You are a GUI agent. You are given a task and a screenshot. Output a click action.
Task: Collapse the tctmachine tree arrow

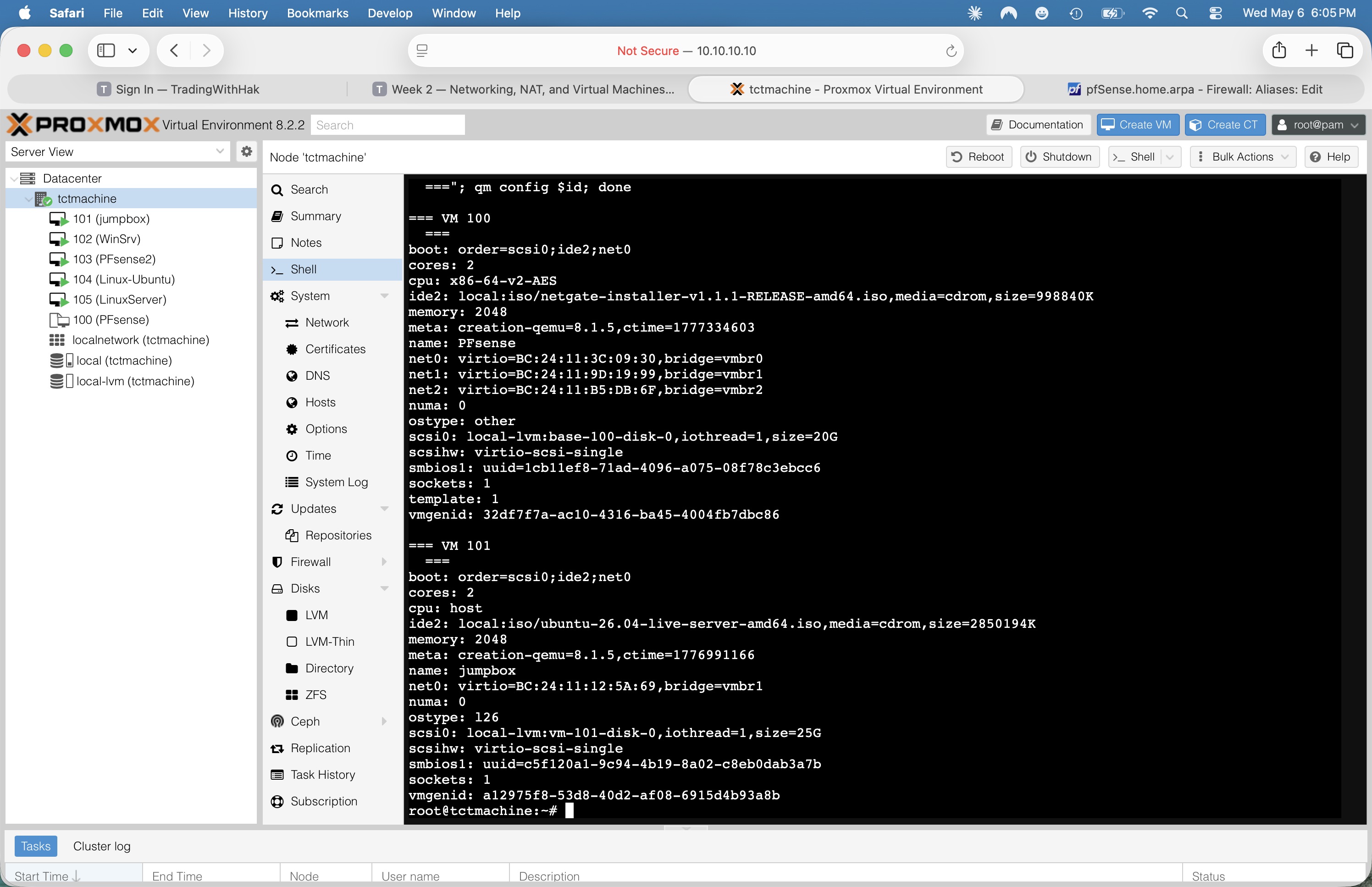click(28, 199)
